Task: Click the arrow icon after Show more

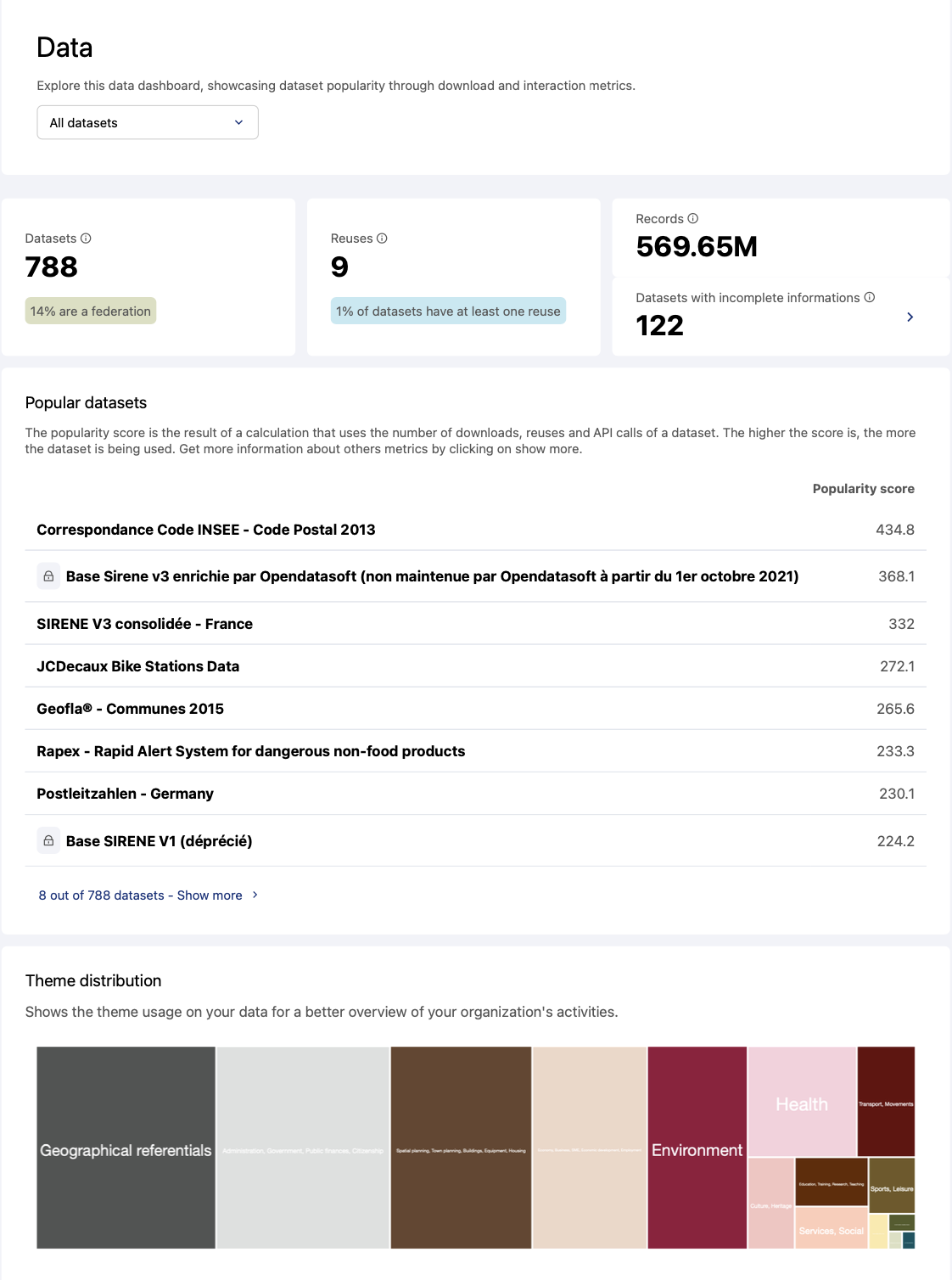Action: coord(255,895)
